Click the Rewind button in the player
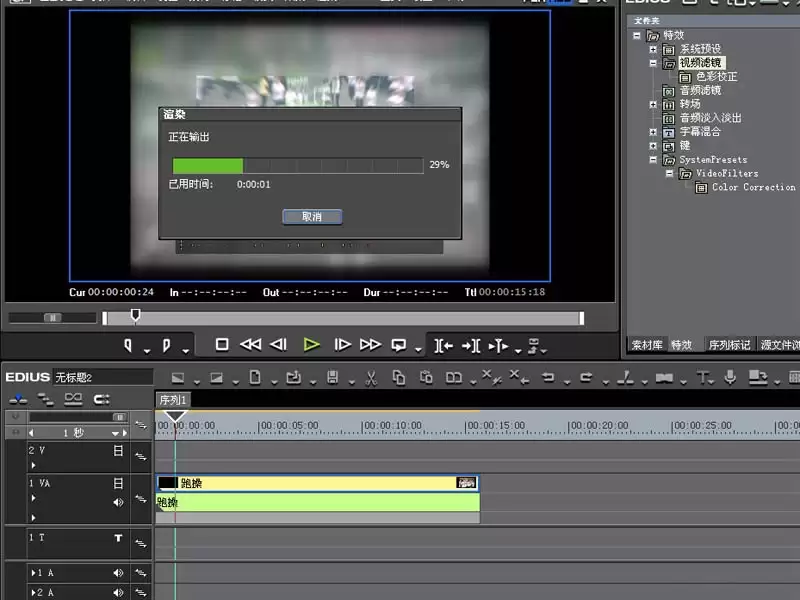The image size is (800, 600). 251,345
